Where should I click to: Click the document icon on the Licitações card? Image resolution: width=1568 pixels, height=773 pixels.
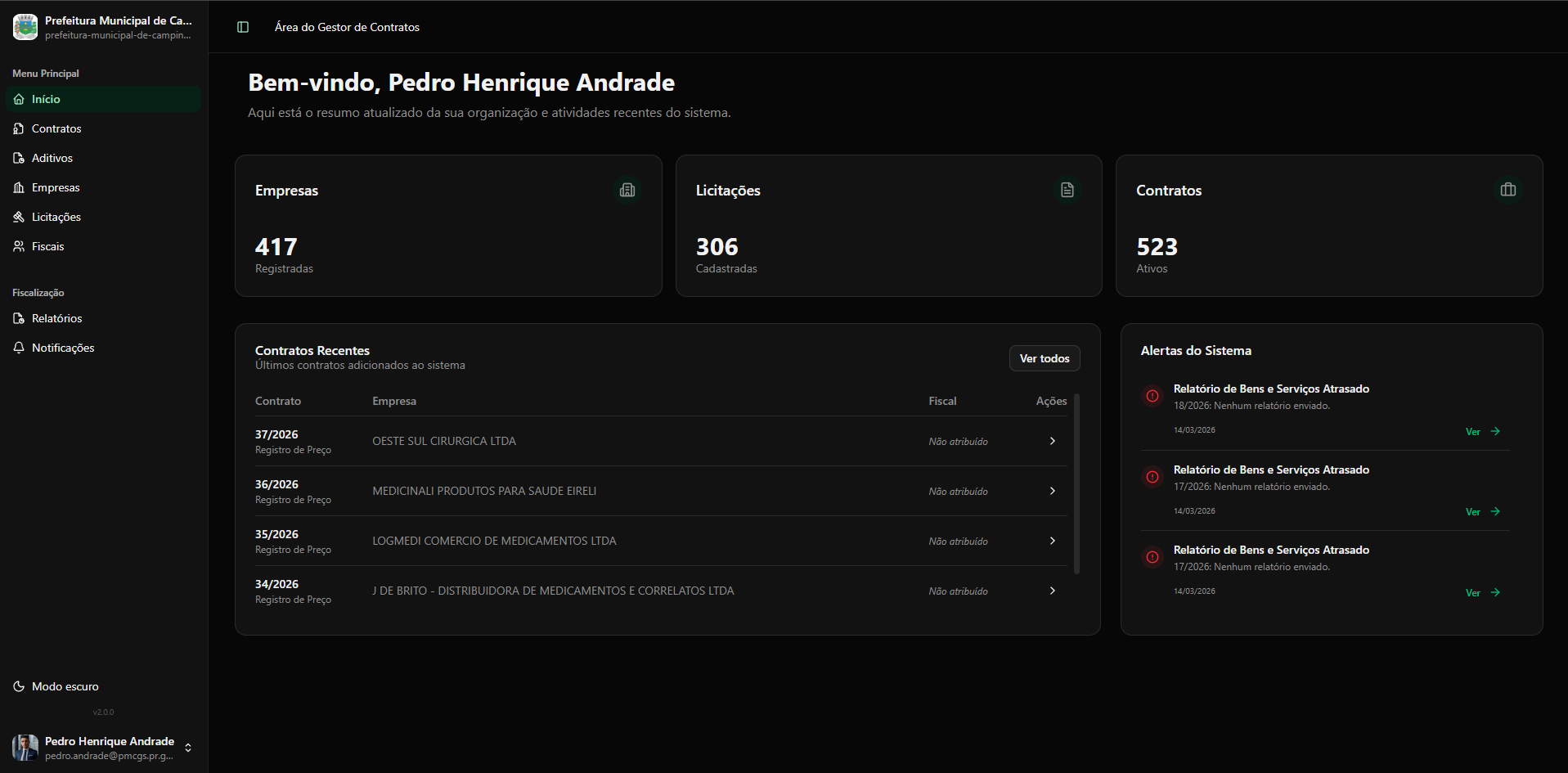pos(1067,190)
